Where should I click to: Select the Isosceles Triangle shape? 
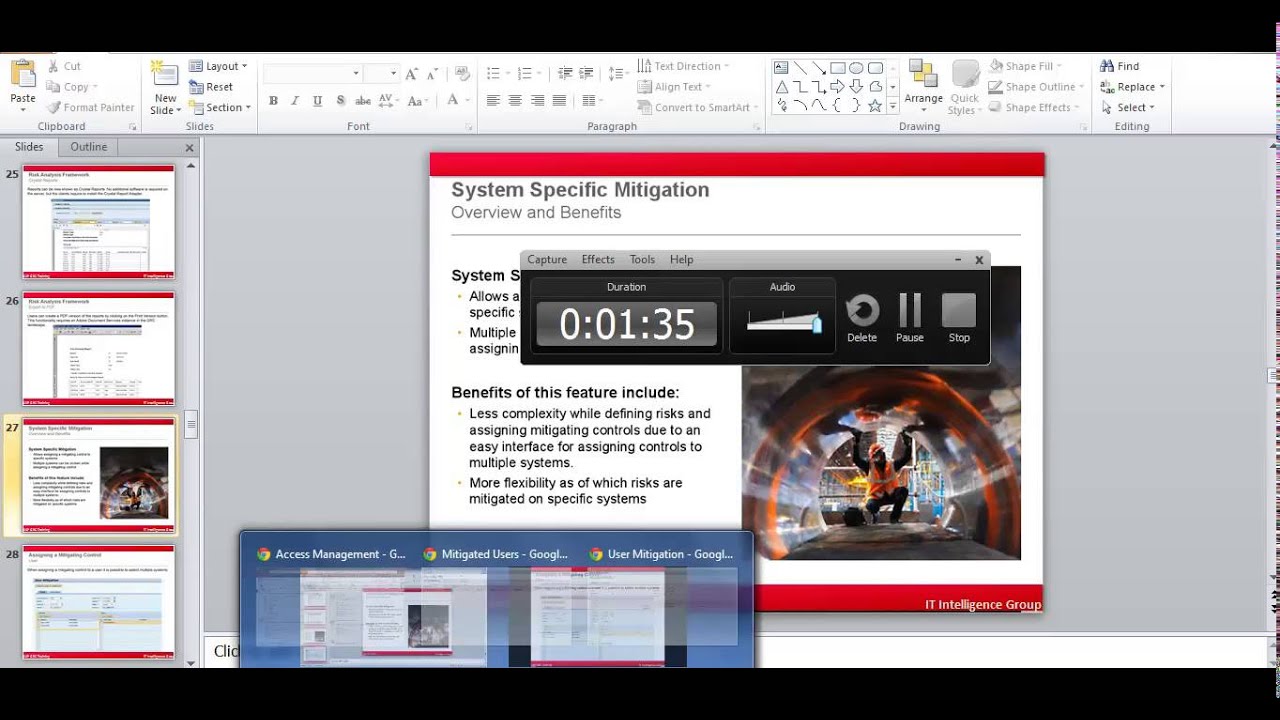(x=781, y=87)
